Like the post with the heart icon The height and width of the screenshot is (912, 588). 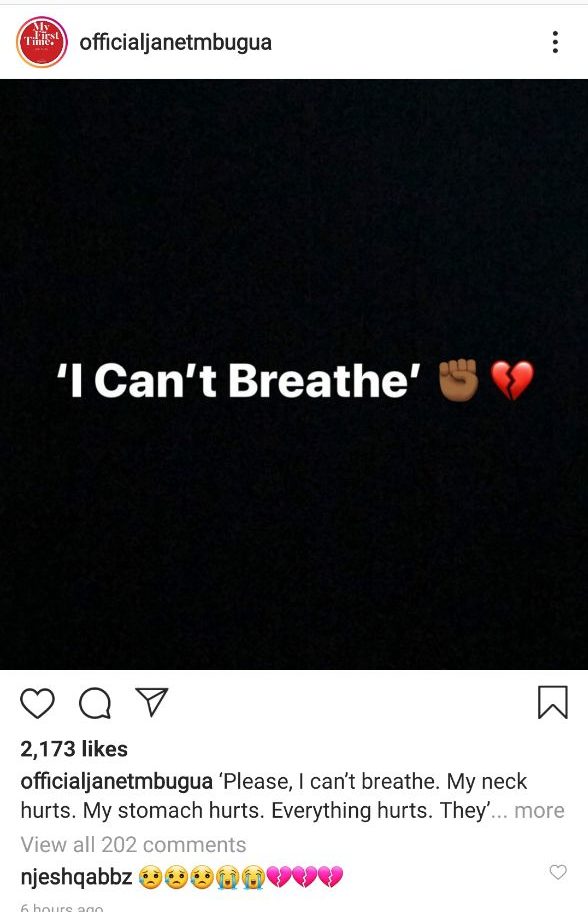point(38,703)
